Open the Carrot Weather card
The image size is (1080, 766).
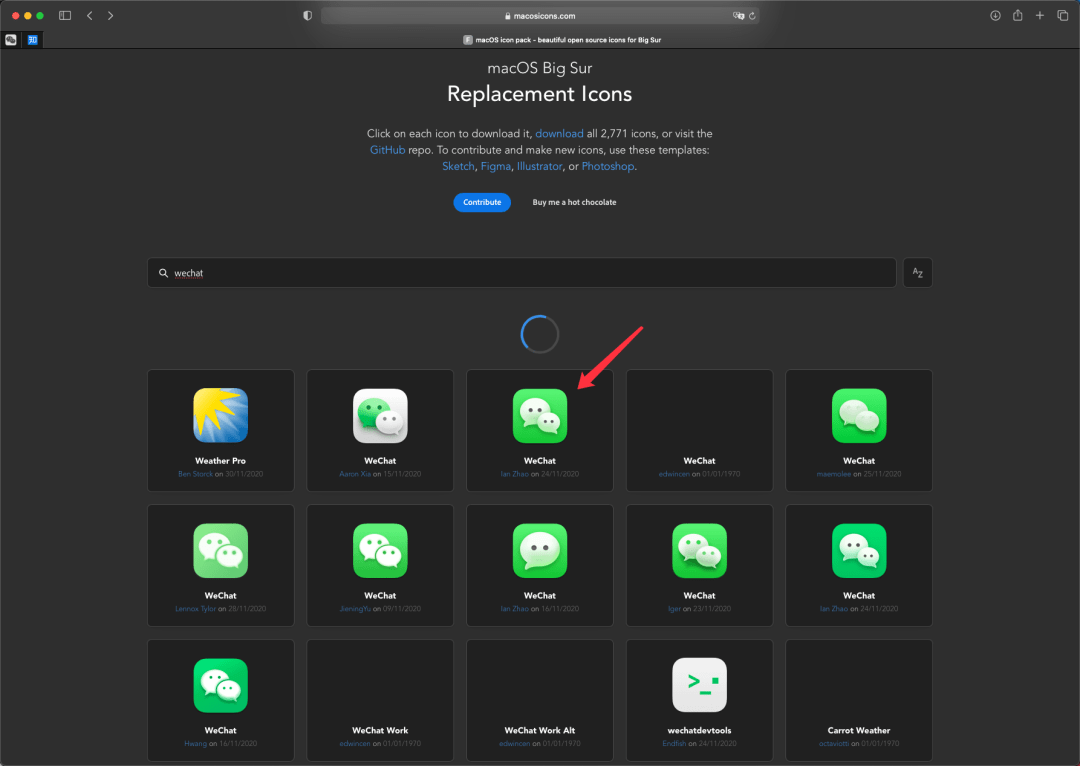pos(859,700)
